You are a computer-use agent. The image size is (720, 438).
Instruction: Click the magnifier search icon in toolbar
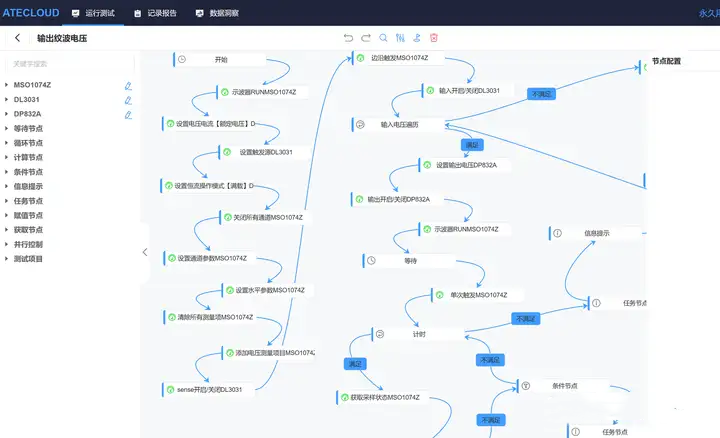click(383, 38)
